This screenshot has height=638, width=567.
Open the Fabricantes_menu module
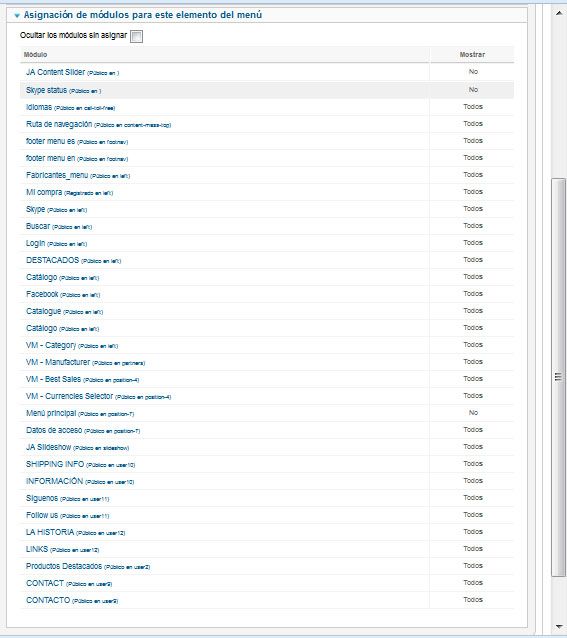tap(57, 175)
